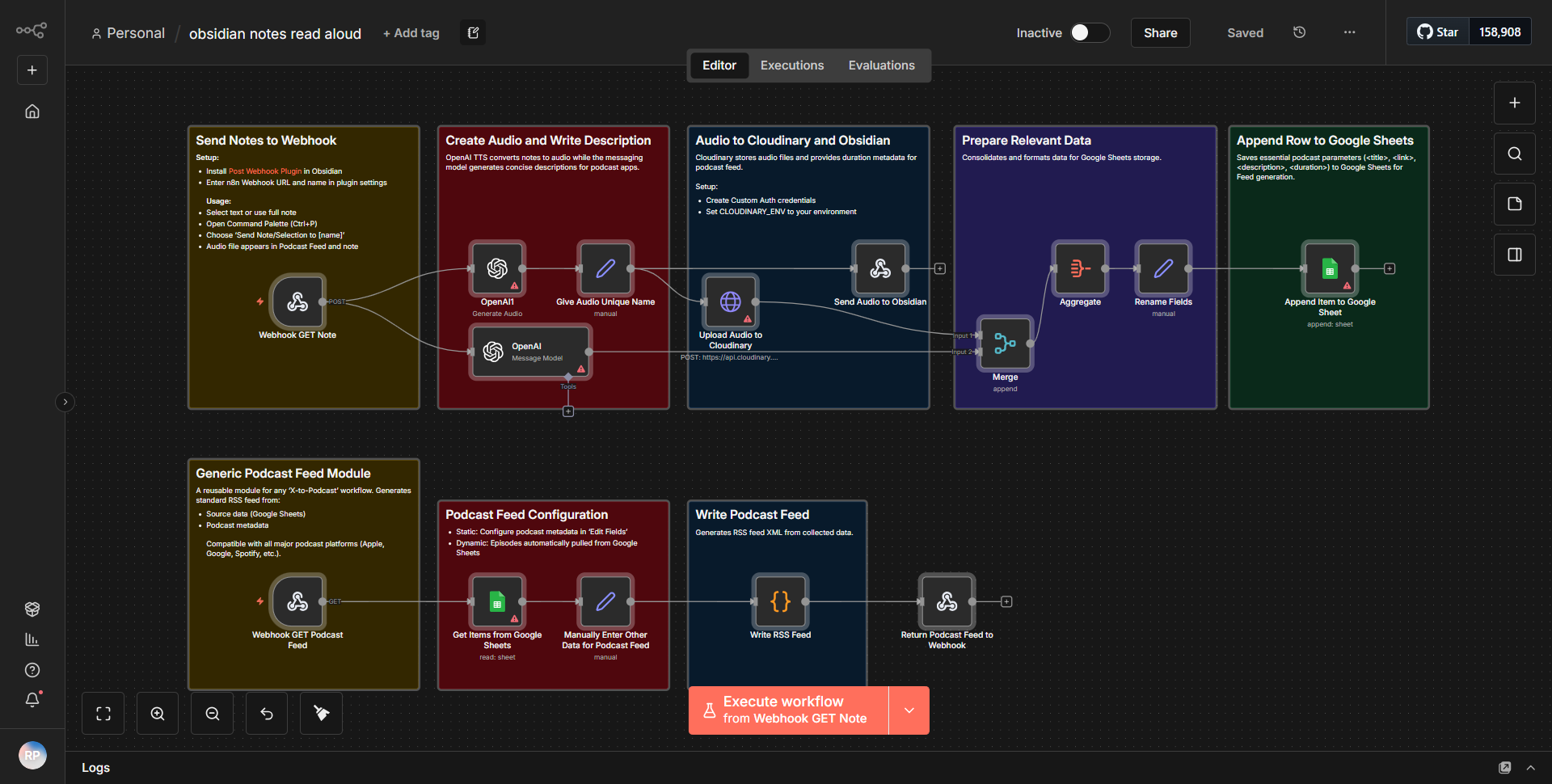The image size is (1552, 784).
Task: Click the Tools plus connector under OpenAI node
Action: pyautogui.click(x=568, y=411)
